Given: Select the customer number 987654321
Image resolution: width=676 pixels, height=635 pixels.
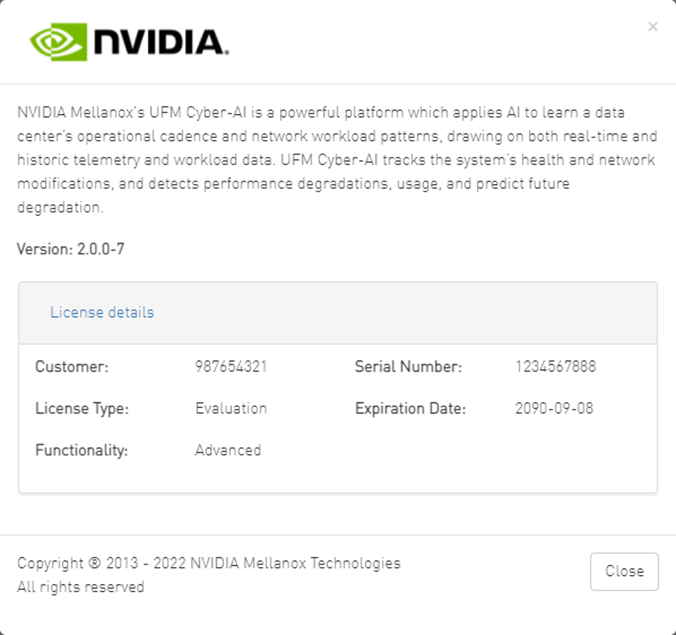Looking at the screenshot, I should coord(231,367).
